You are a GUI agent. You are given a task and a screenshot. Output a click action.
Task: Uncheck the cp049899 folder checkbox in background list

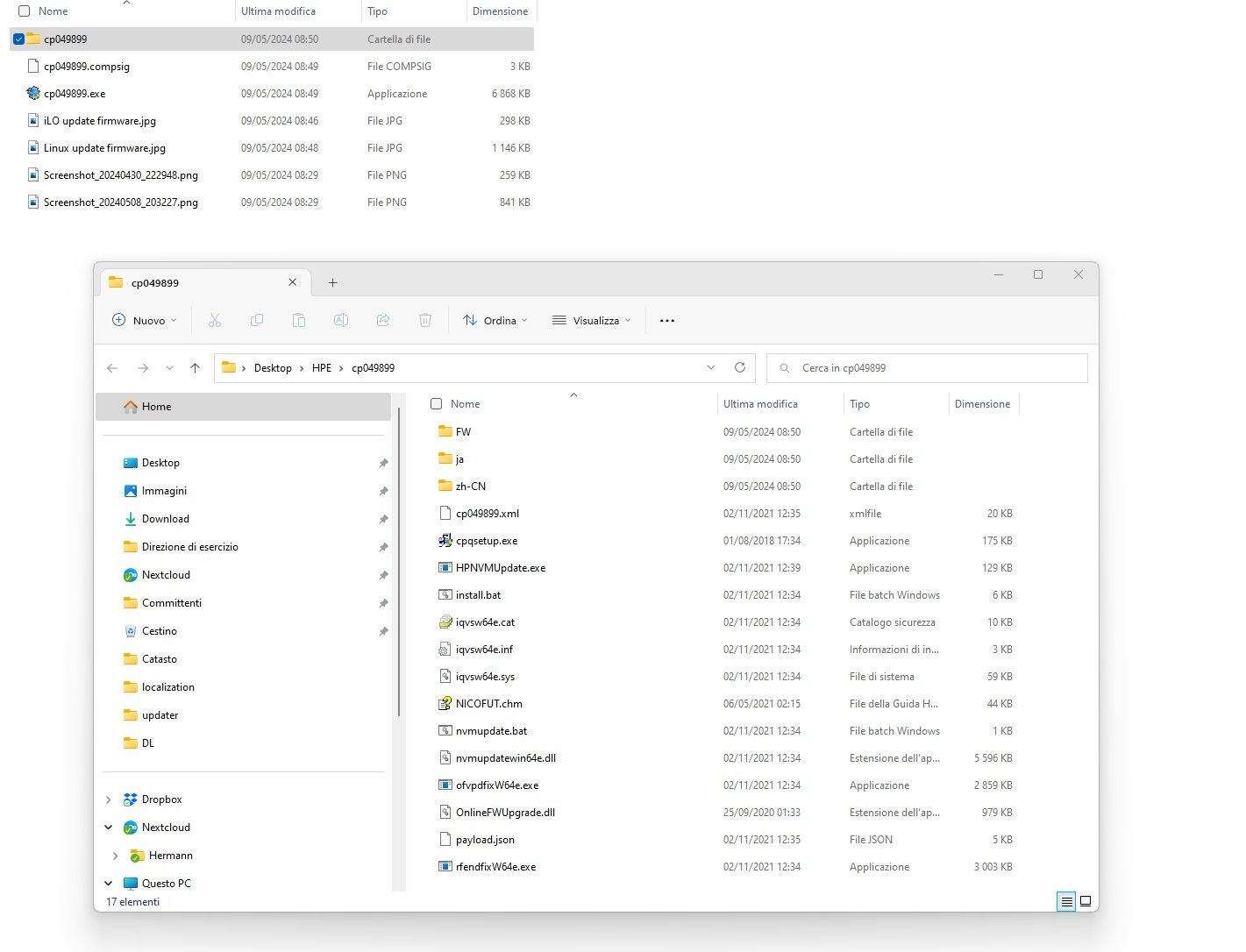click(x=18, y=39)
